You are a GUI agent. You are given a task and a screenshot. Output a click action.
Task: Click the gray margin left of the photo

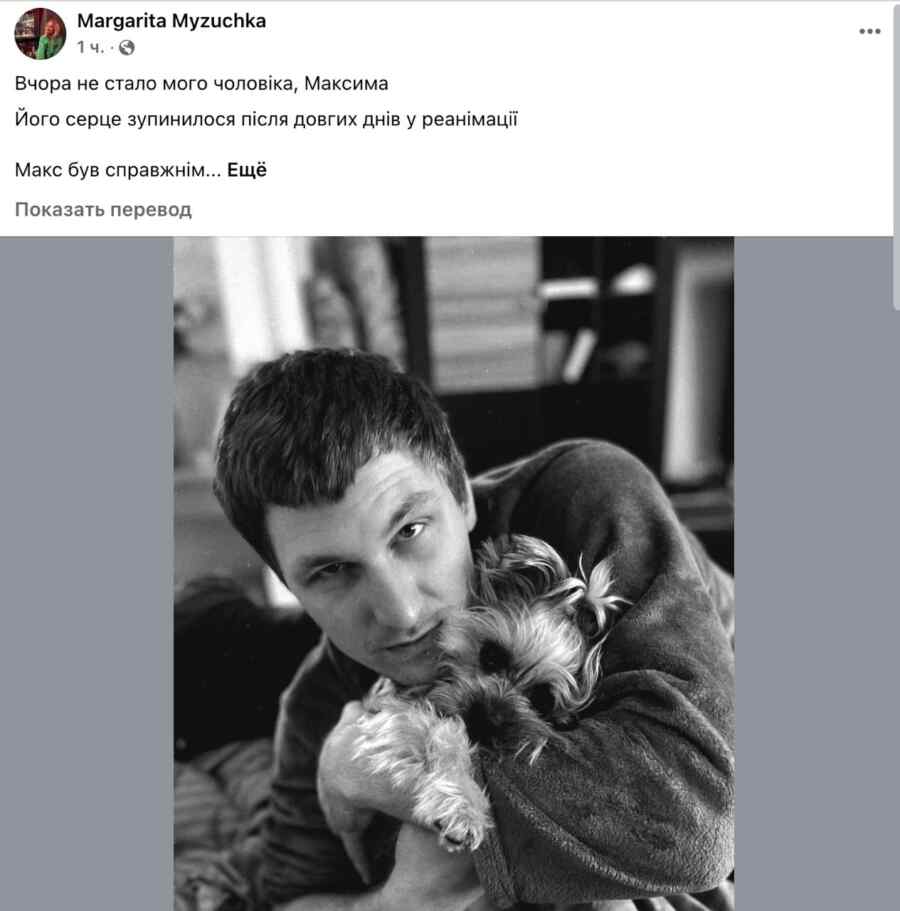click(87, 573)
